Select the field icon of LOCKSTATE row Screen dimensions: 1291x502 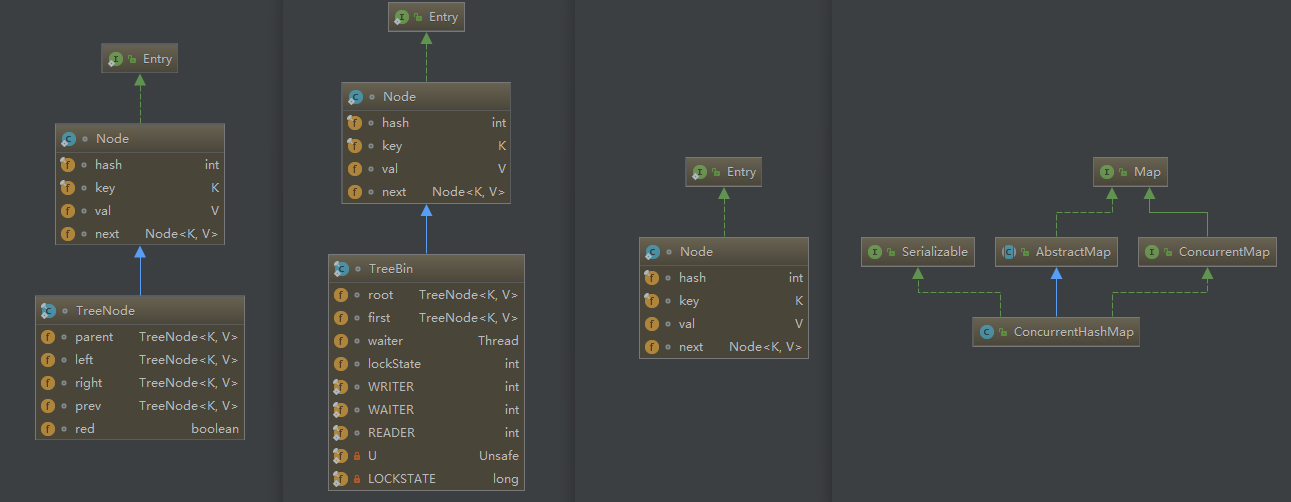341,479
